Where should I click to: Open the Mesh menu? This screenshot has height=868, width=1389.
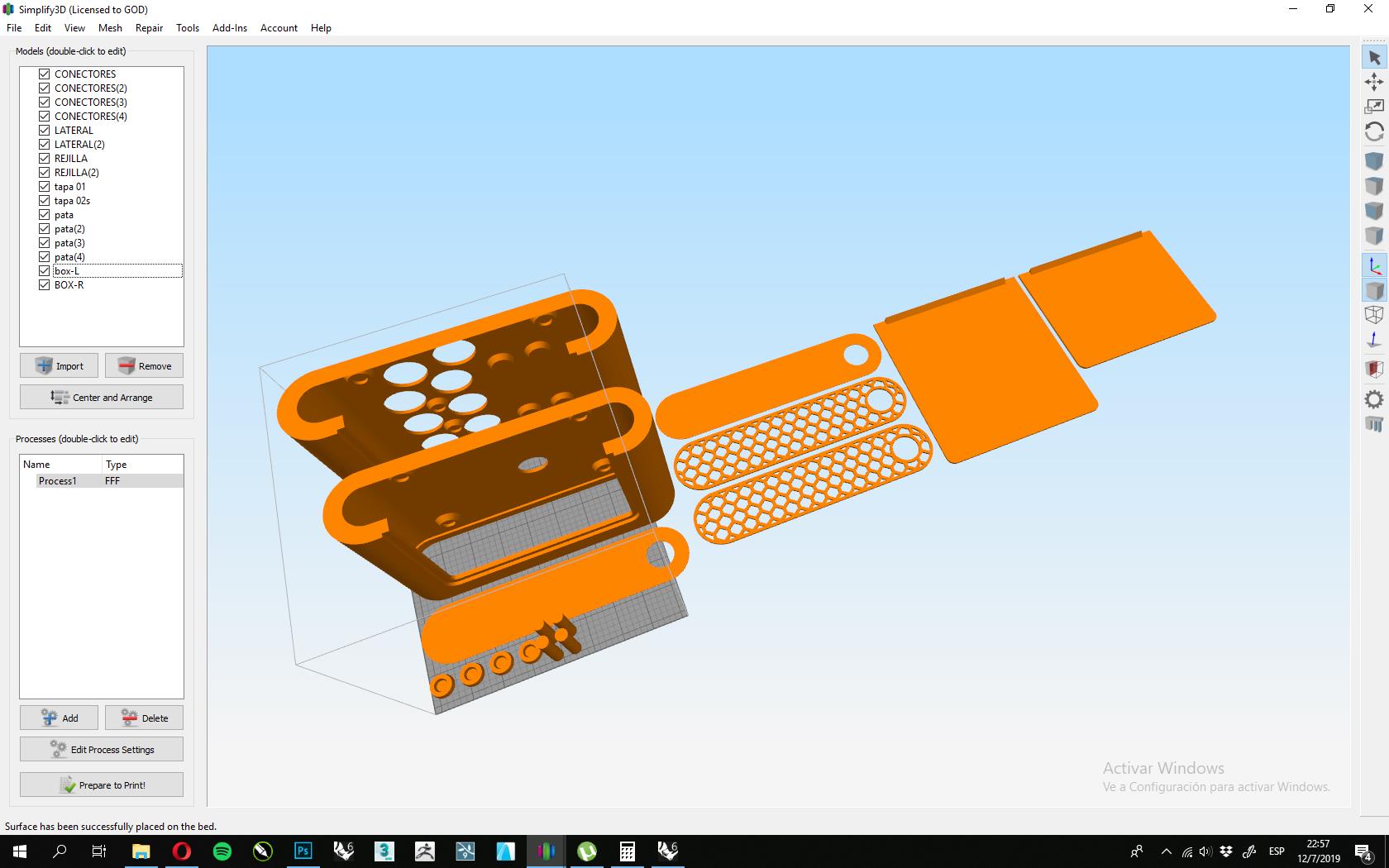point(110,27)
